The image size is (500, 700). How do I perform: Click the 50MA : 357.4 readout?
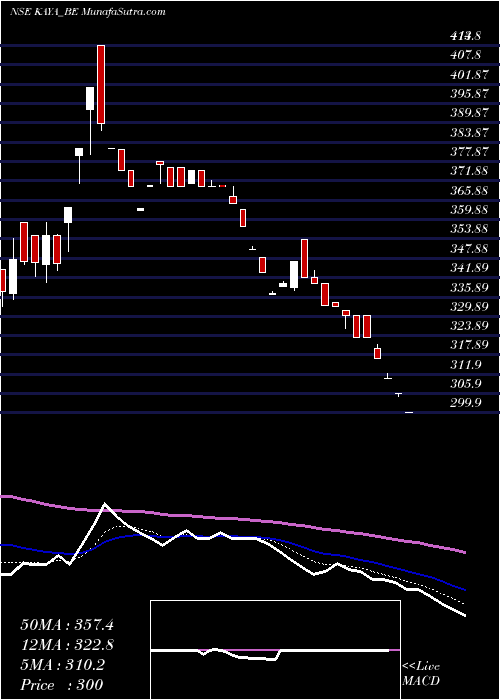point(65,624)
